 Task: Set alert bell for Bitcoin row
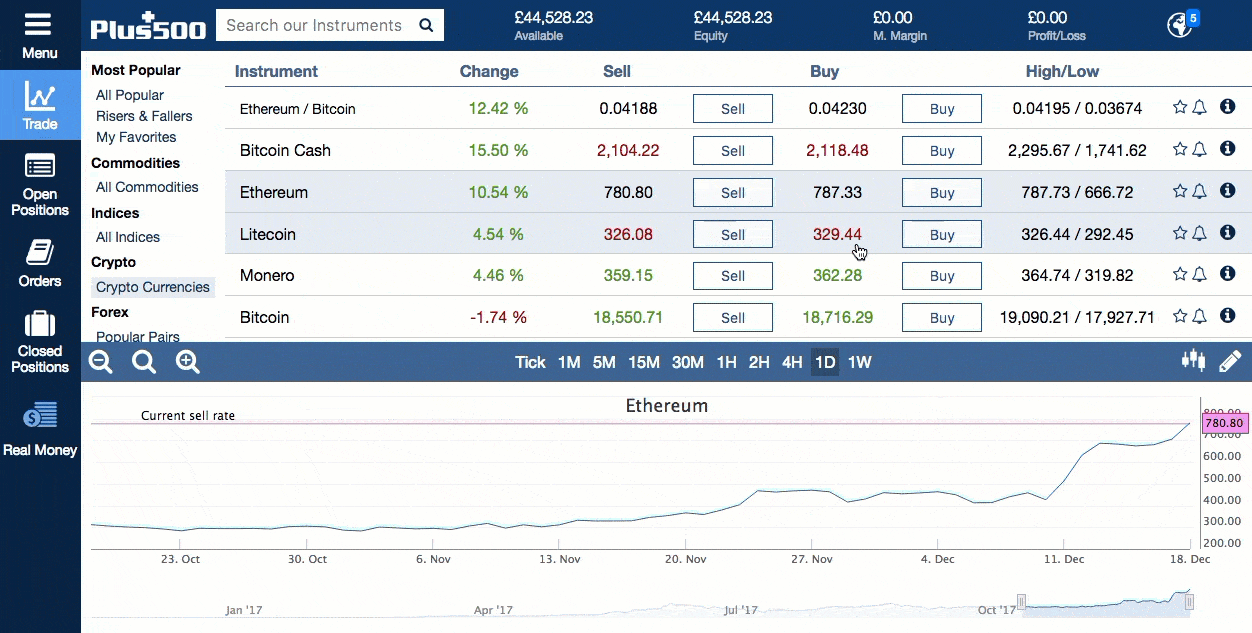pyautogui.click(x=1200, y=317)
